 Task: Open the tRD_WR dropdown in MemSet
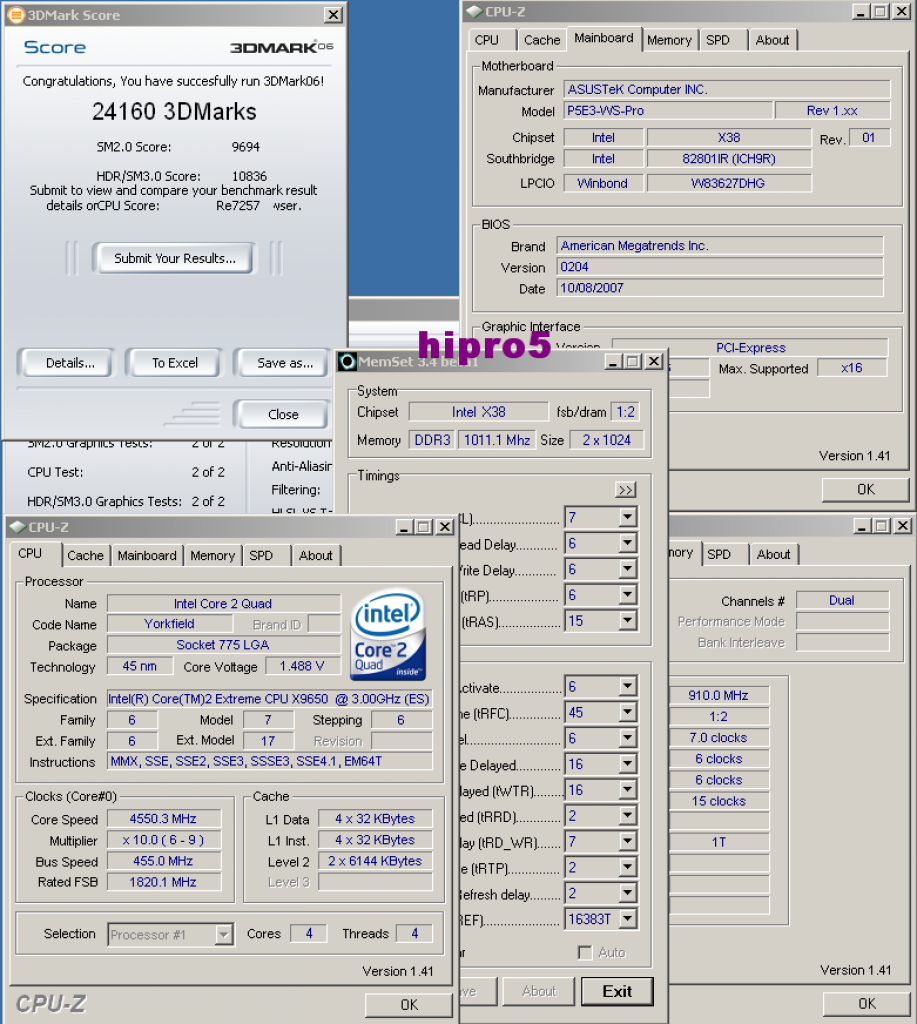click(x=627, y=841)
